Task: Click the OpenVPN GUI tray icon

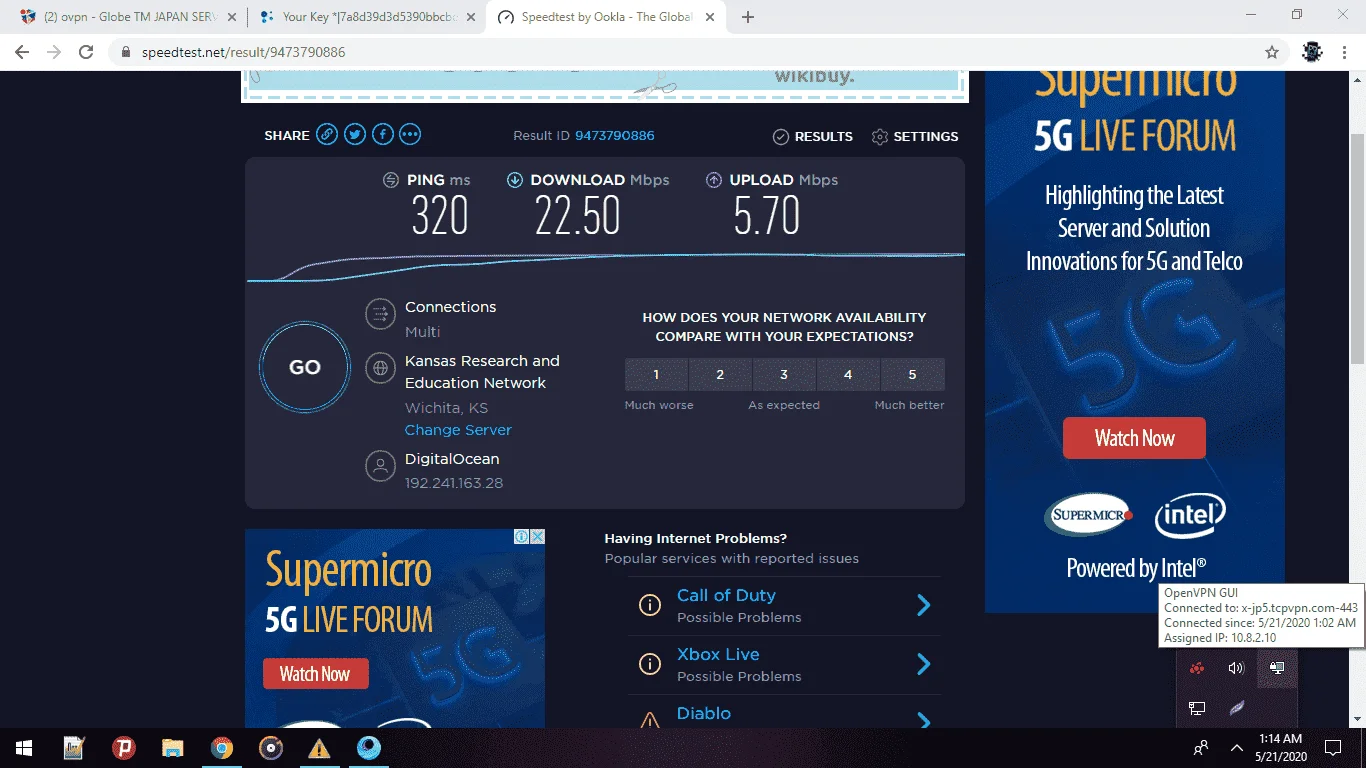Action: (x=1277, y=668)
